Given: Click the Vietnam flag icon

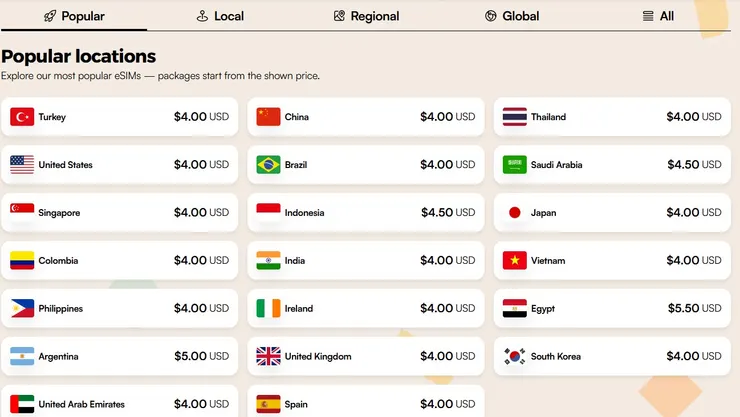Looking at the screenshot, I should (x=514, y=261).
